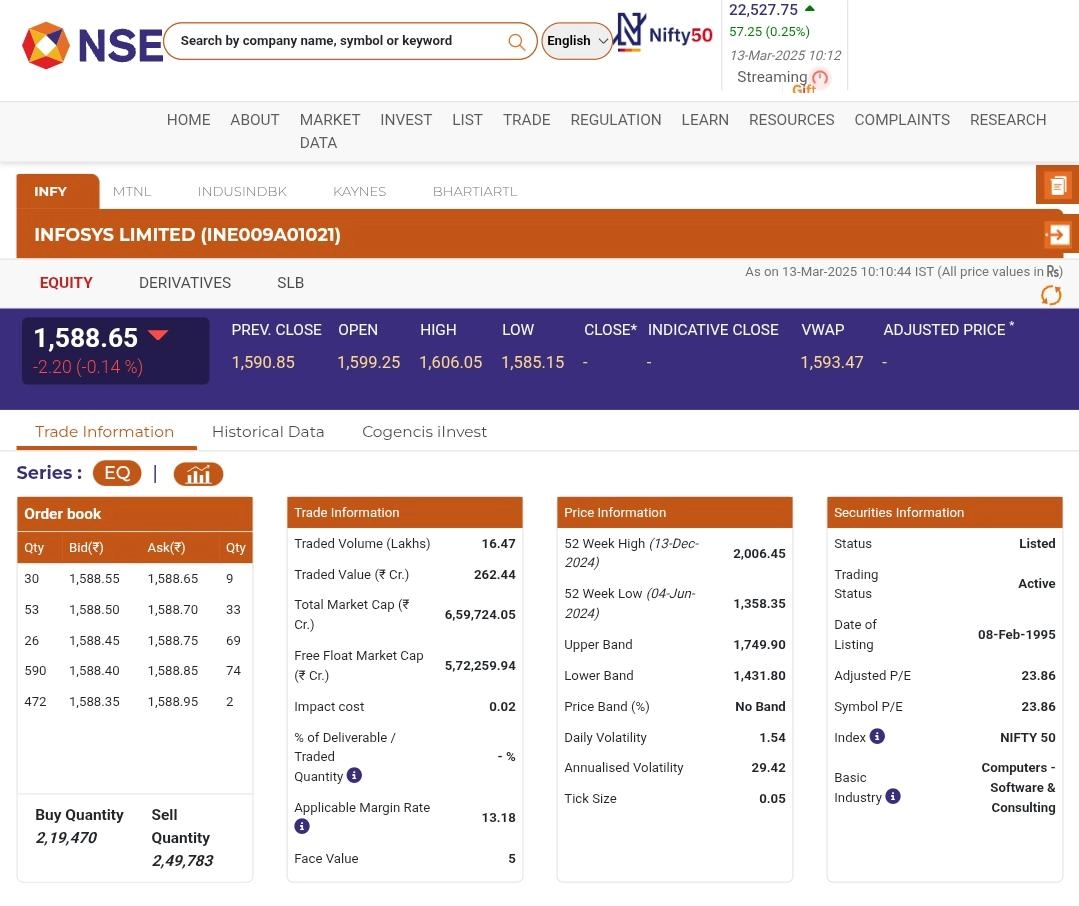The height and width of the screenshot is (906, 1079).
Task: Click the info icon beside Index
Action: click(877, 737)
